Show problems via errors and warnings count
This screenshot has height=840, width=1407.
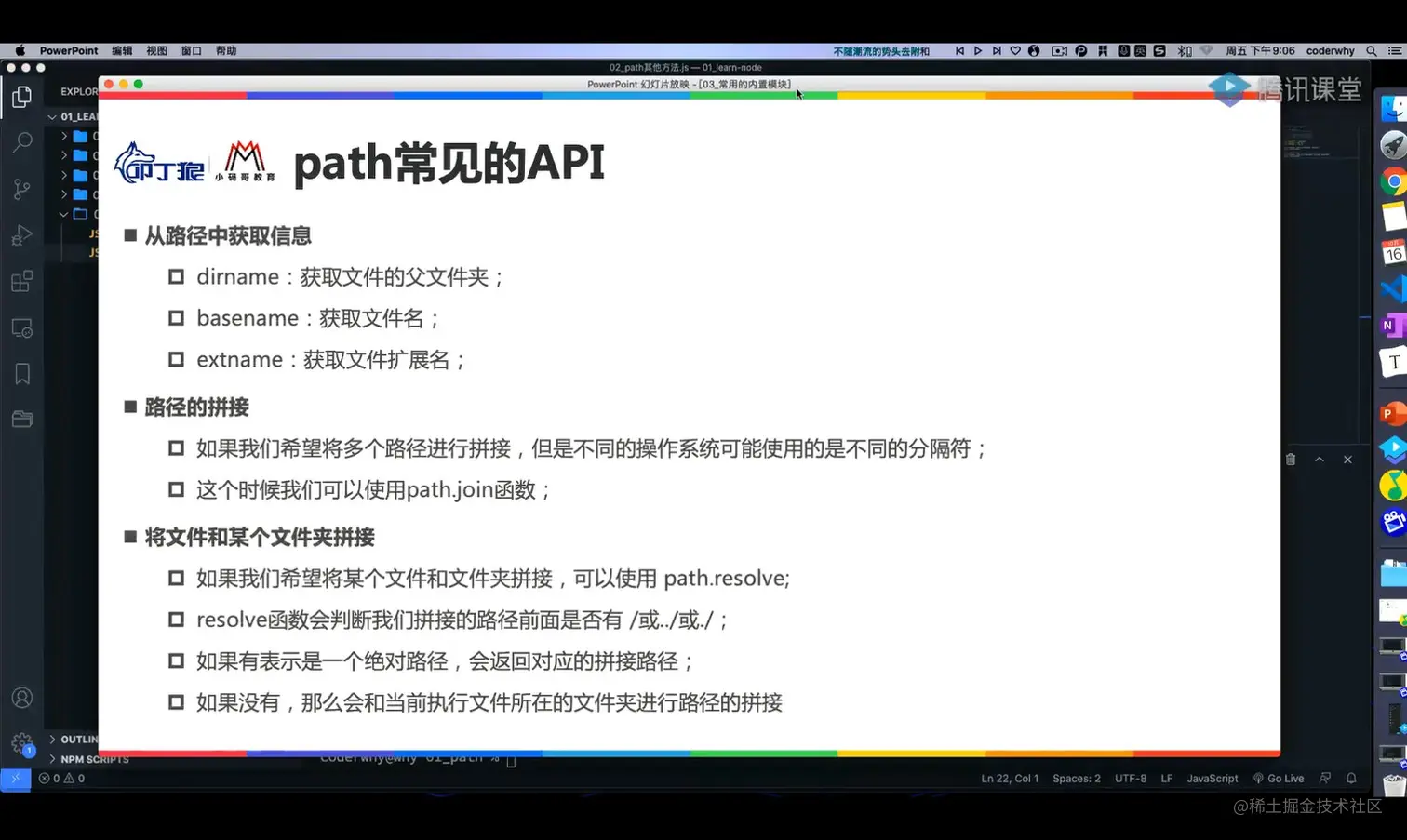pos(61,779)
